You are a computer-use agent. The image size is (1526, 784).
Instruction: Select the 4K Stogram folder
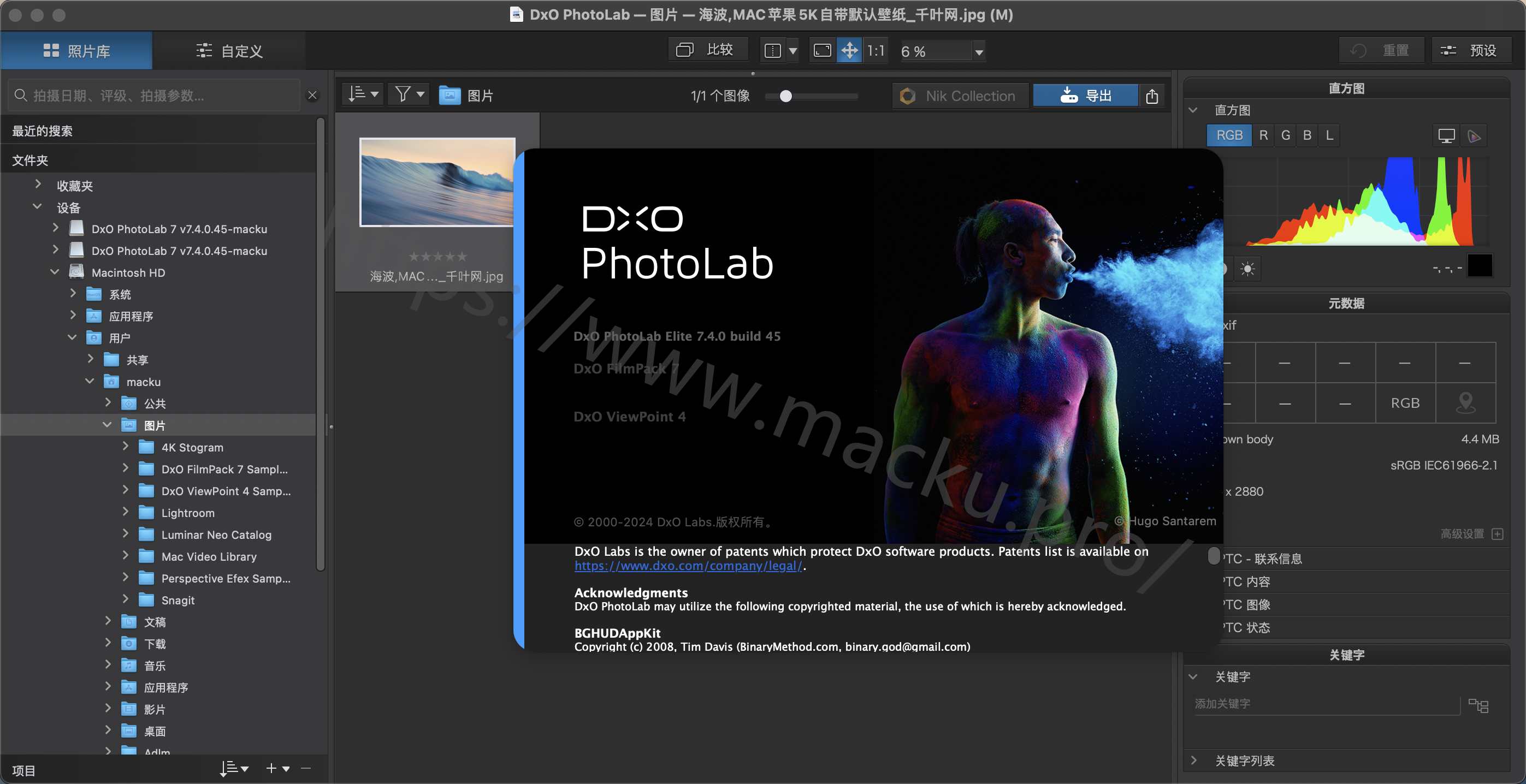click(192, 447)
